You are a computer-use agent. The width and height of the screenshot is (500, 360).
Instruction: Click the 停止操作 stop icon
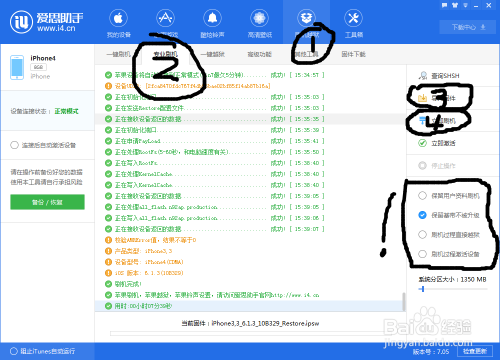click(423, 165)
